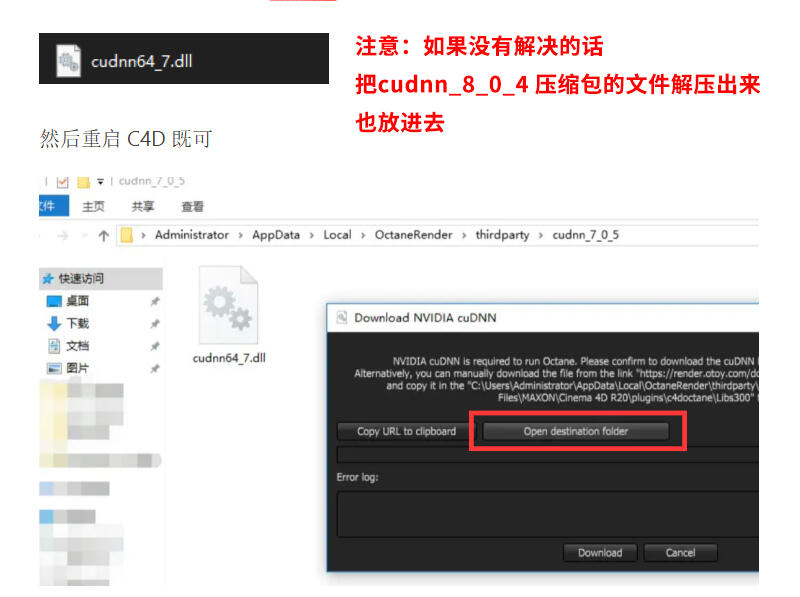
Task: Expand the chevron before Administrator
Action: tap(143, 235)
